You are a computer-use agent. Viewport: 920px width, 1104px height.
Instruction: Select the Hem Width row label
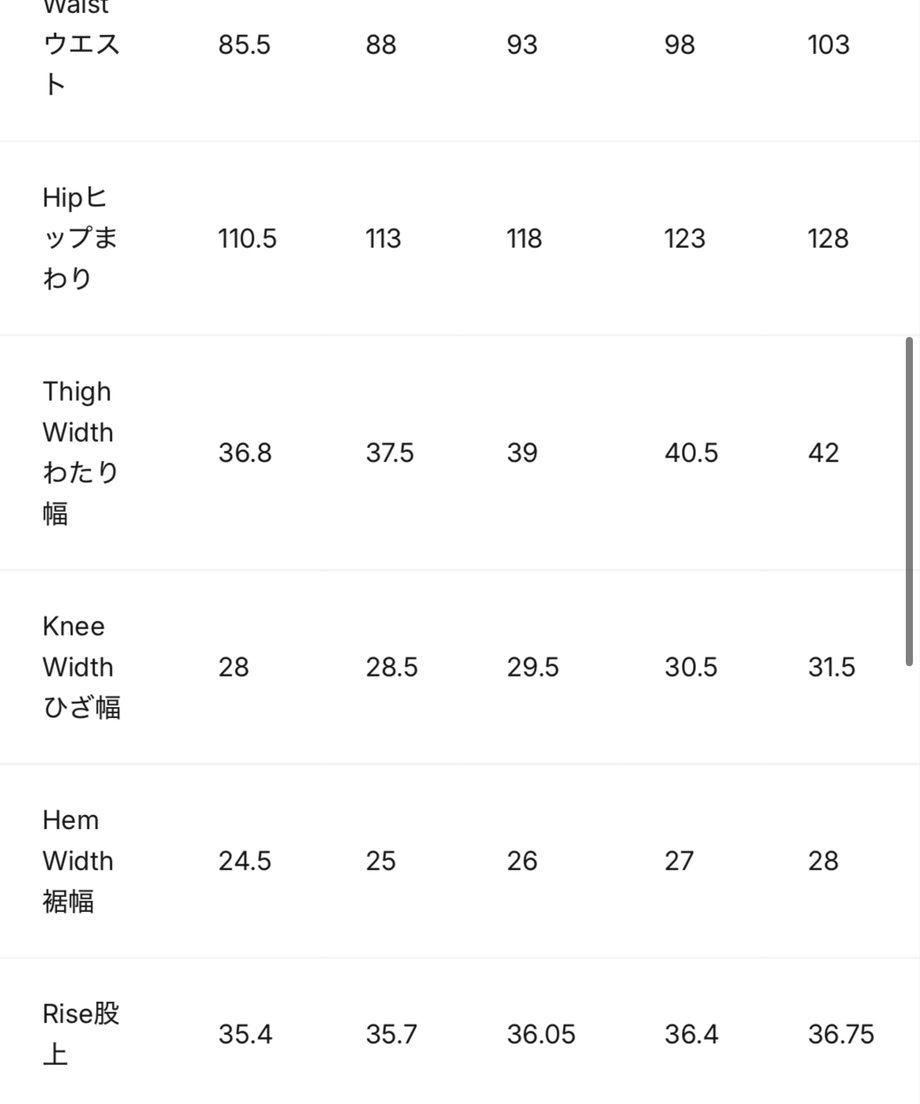click(77, 860)
